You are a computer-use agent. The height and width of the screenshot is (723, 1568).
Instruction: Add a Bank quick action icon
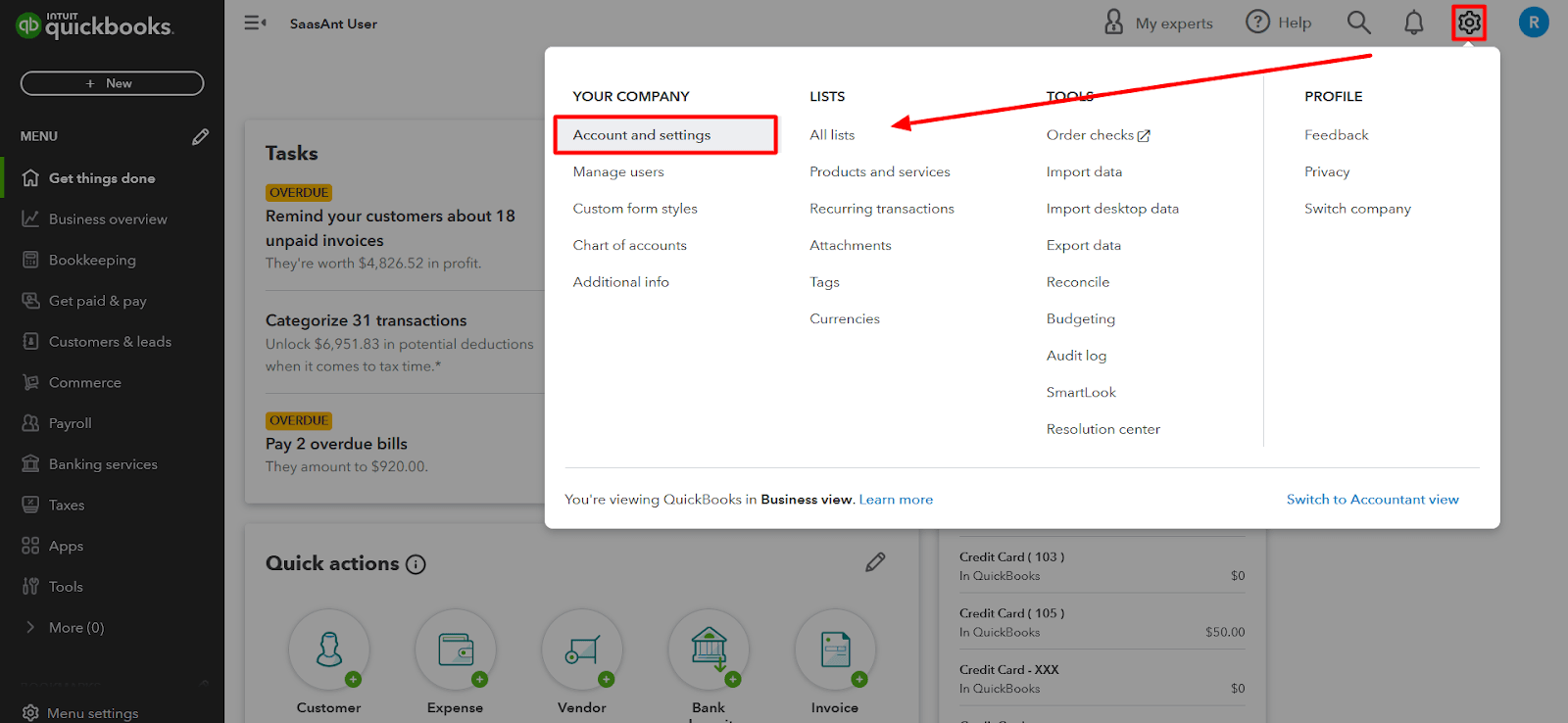coord(709,650)
